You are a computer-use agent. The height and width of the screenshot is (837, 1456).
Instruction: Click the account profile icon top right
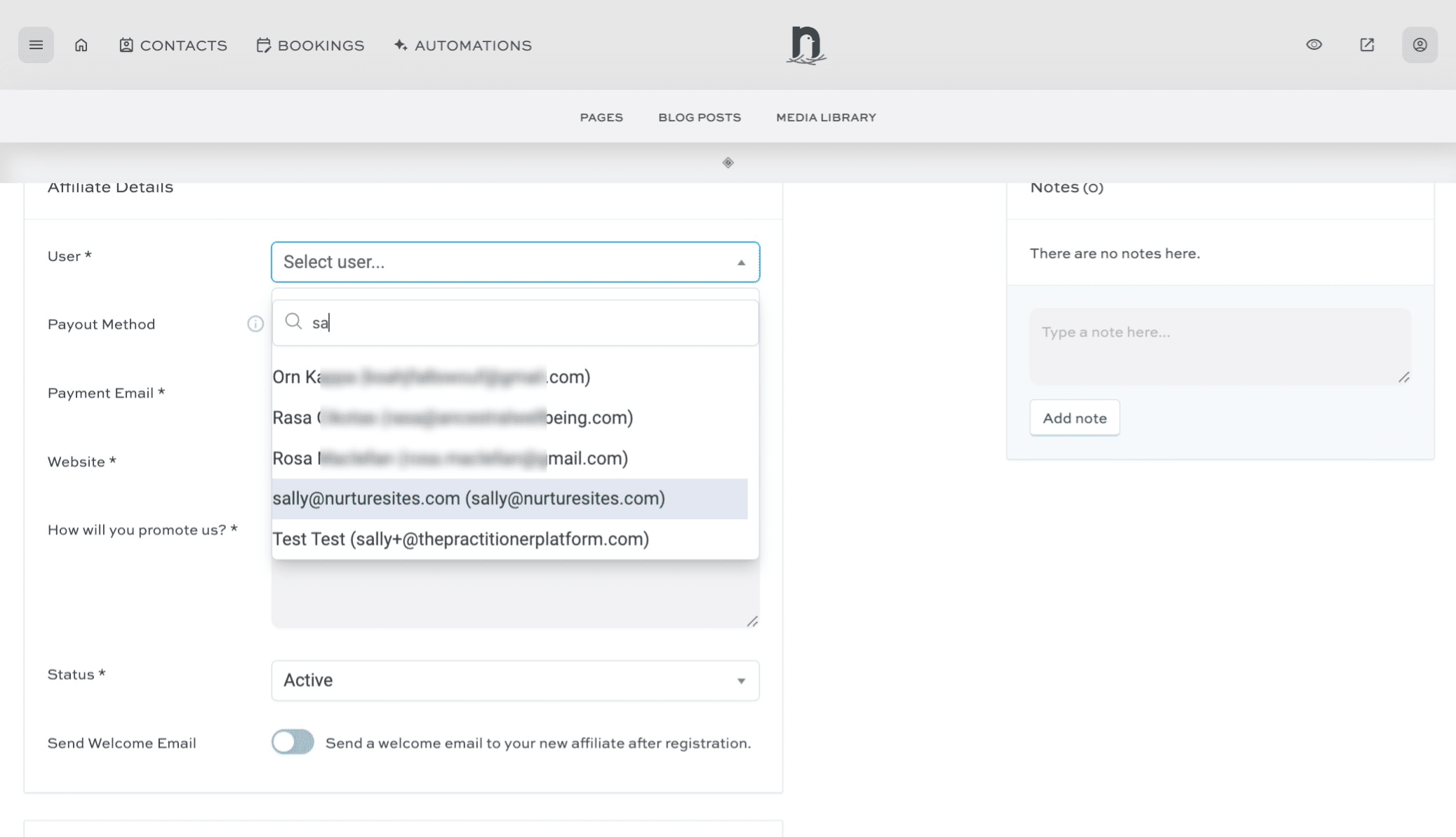[1419, 44]
